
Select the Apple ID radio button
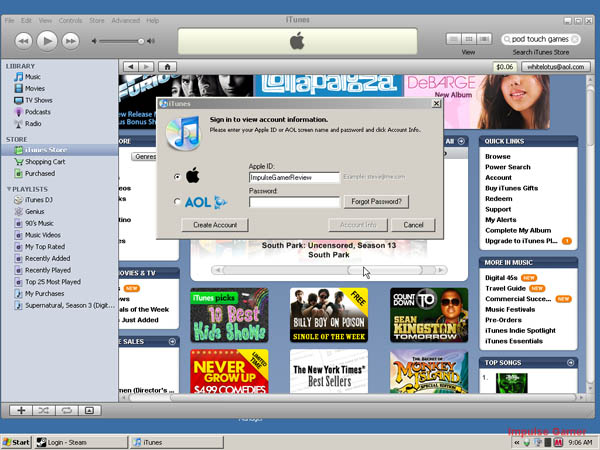pyautogui.click(x=177, y=177)
